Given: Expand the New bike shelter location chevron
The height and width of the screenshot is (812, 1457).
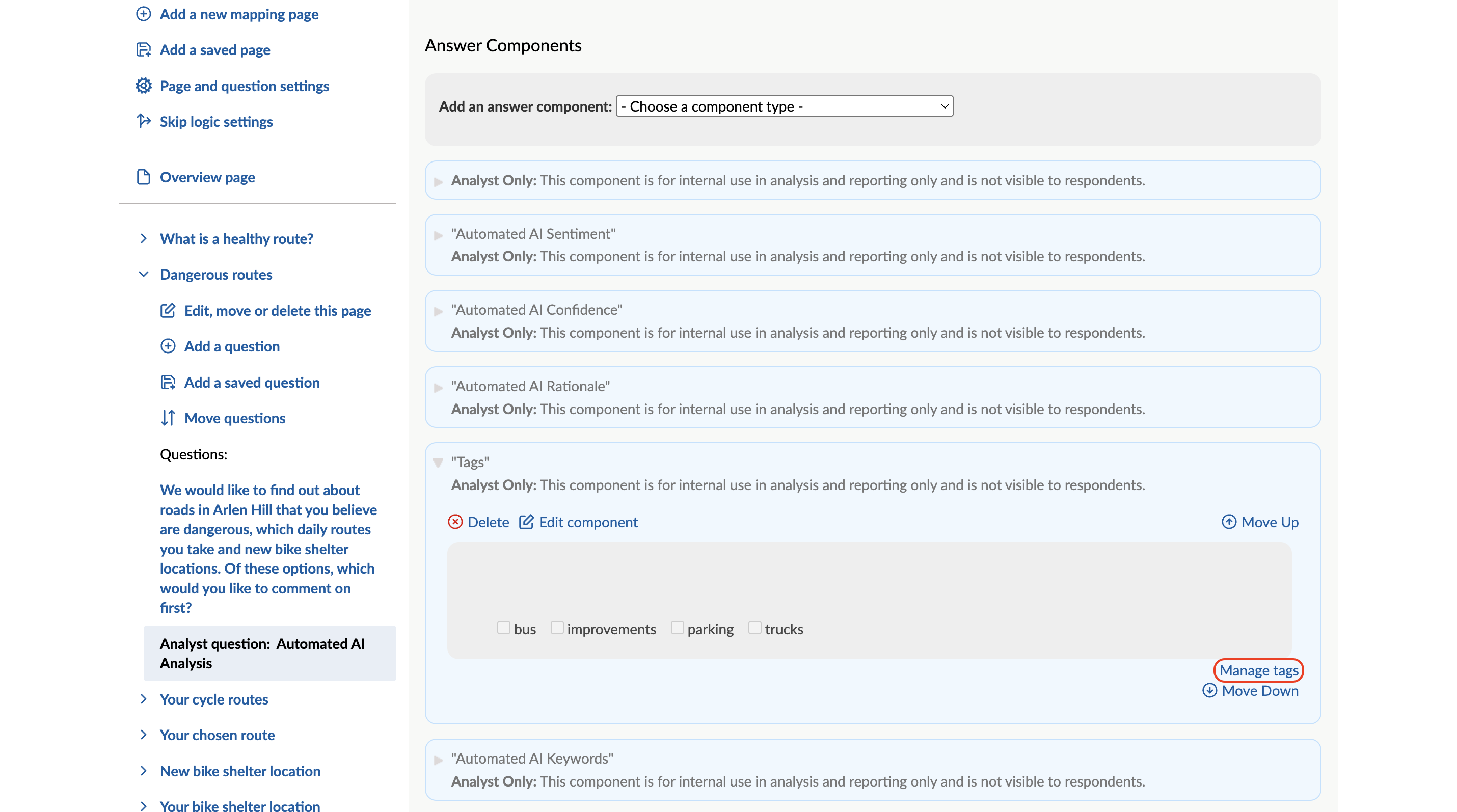Looking at the screenshot, I should (144, 771).
